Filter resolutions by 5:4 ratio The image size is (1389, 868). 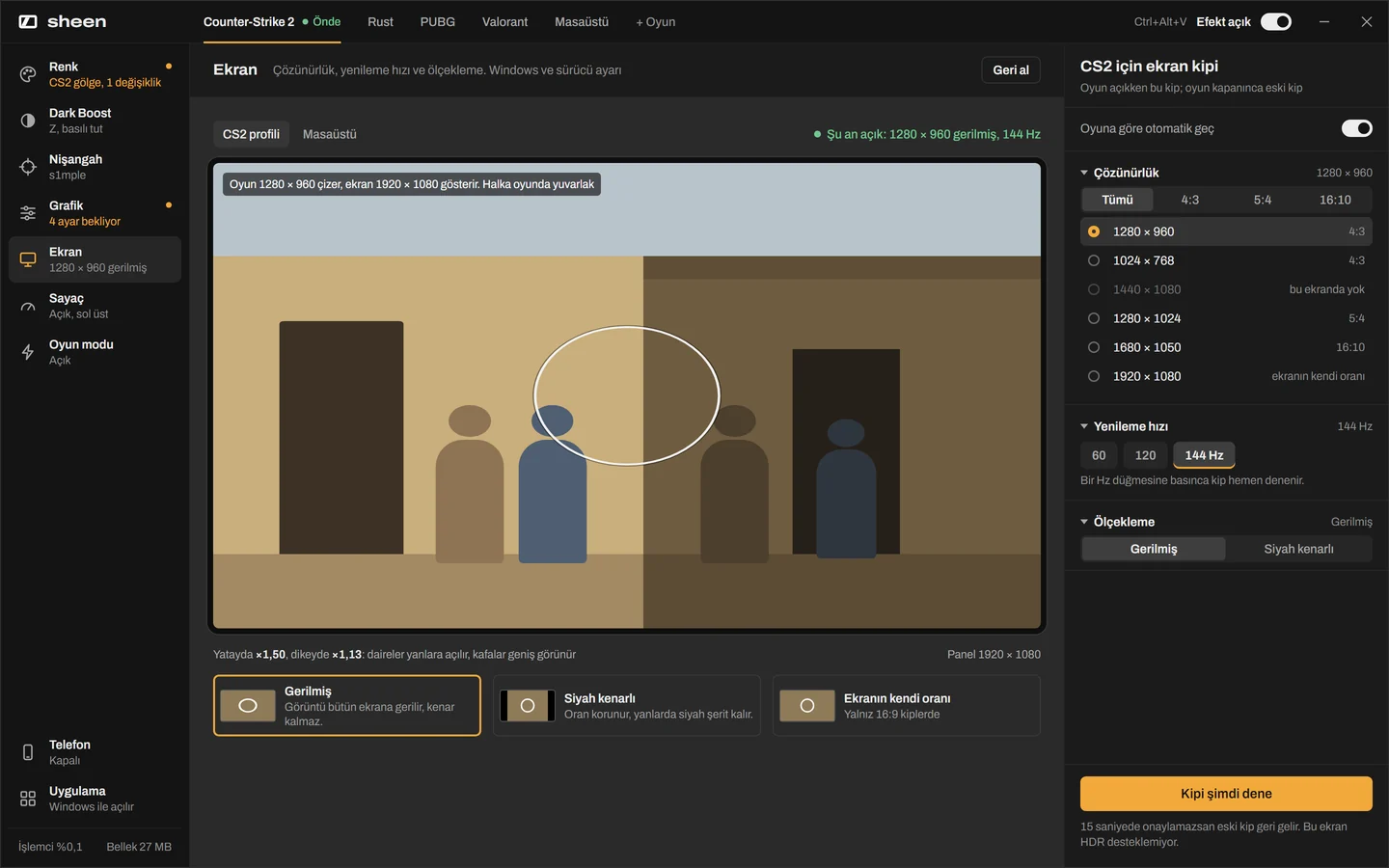pos(1263,200)
